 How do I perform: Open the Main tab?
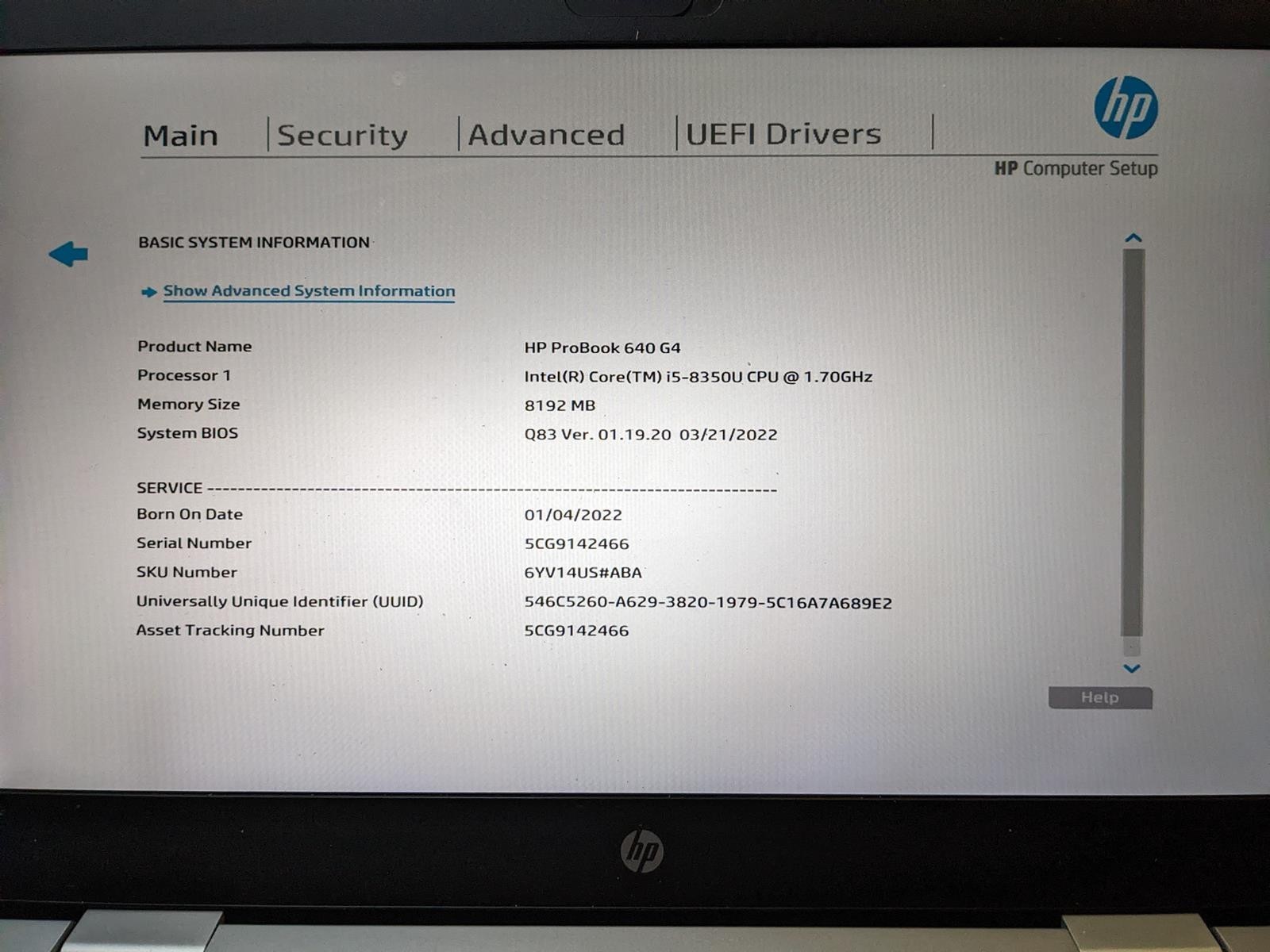(180, 136)
